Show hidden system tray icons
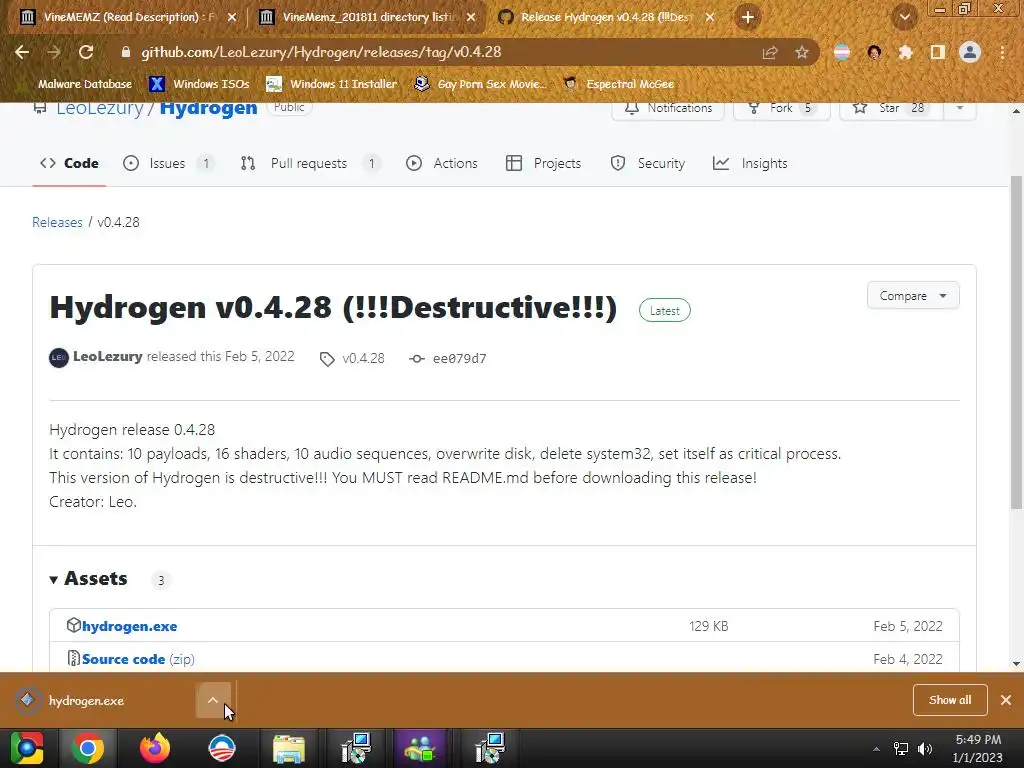1024x768 pixels. click(876, 749)
